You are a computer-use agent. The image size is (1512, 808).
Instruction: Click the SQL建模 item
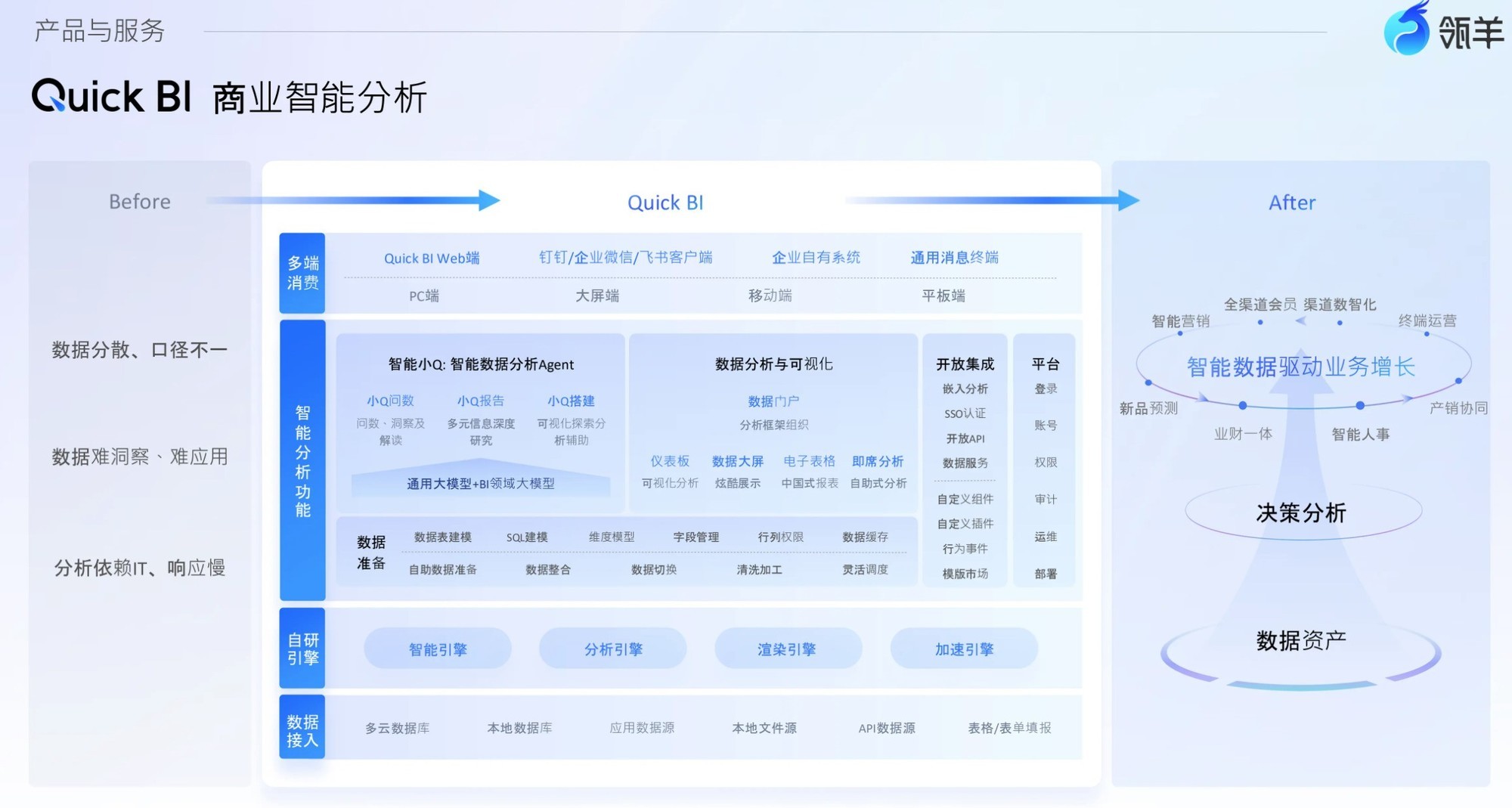coord(527,537)
